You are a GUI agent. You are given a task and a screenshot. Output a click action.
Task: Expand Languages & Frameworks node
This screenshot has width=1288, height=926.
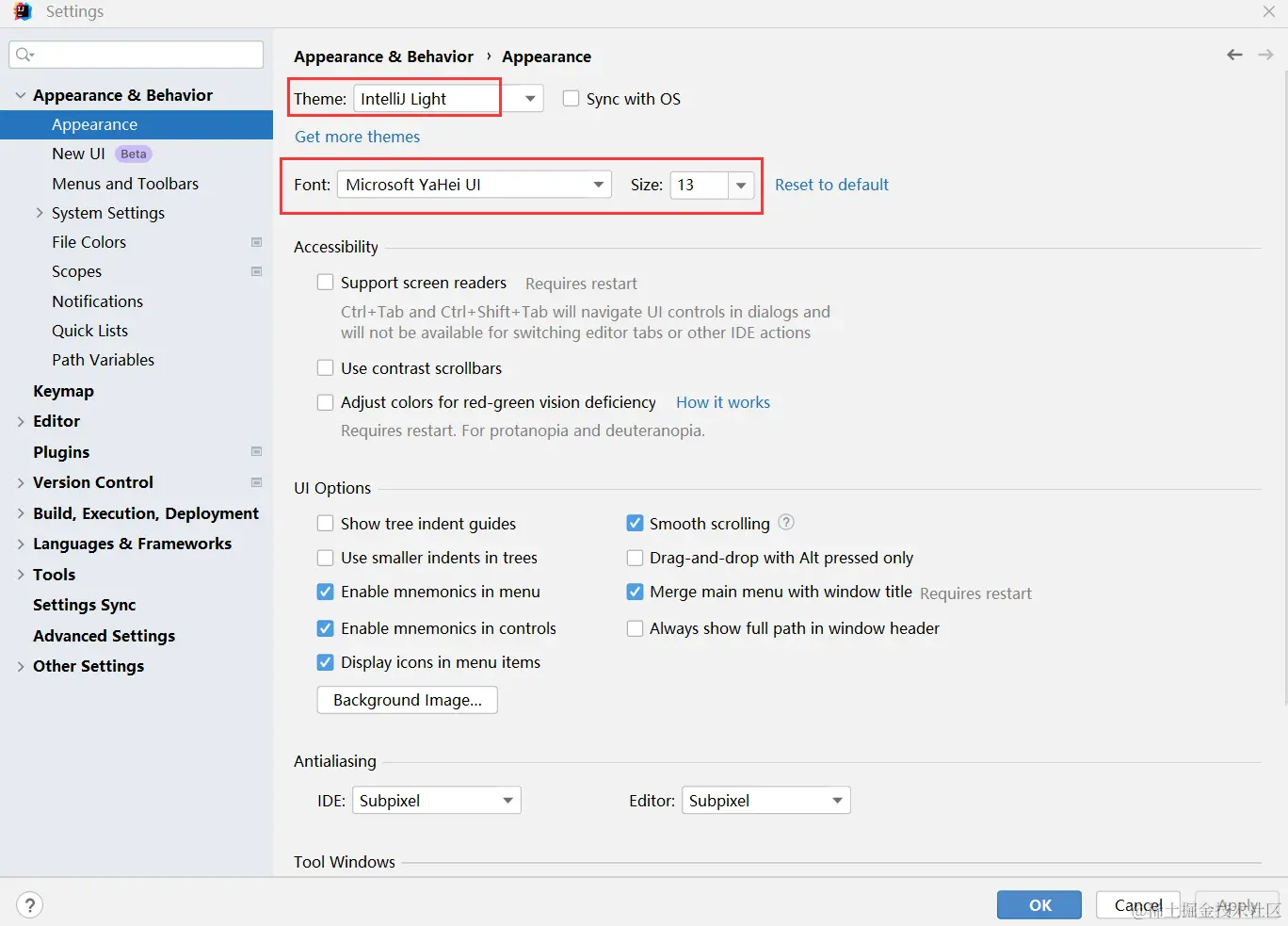point(20,544)
